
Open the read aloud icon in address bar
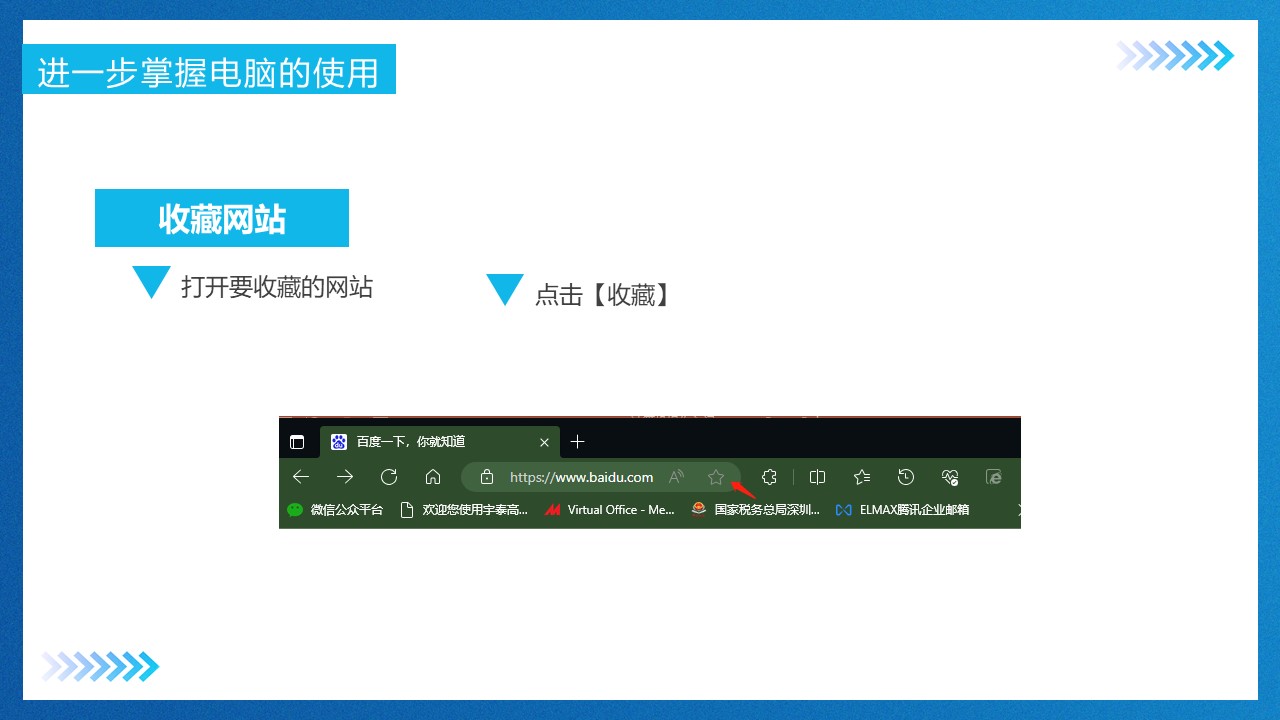[677, 477]
